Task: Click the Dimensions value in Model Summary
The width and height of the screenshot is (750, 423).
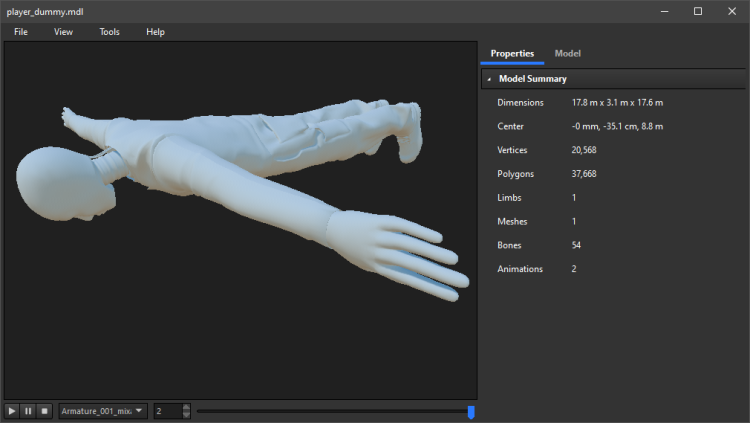Action: pos(617,103)
